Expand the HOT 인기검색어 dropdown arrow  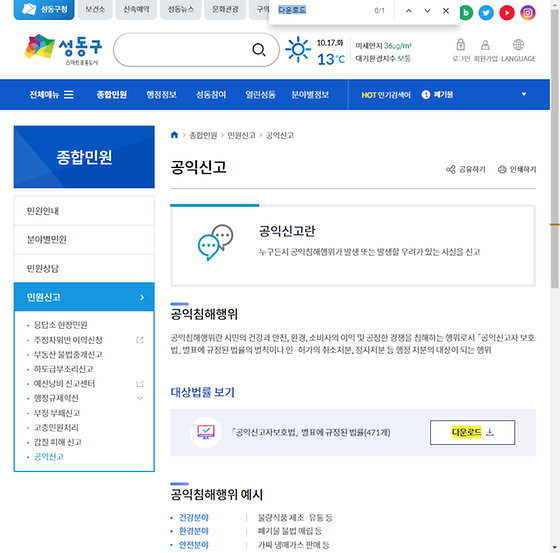(524, 94)
